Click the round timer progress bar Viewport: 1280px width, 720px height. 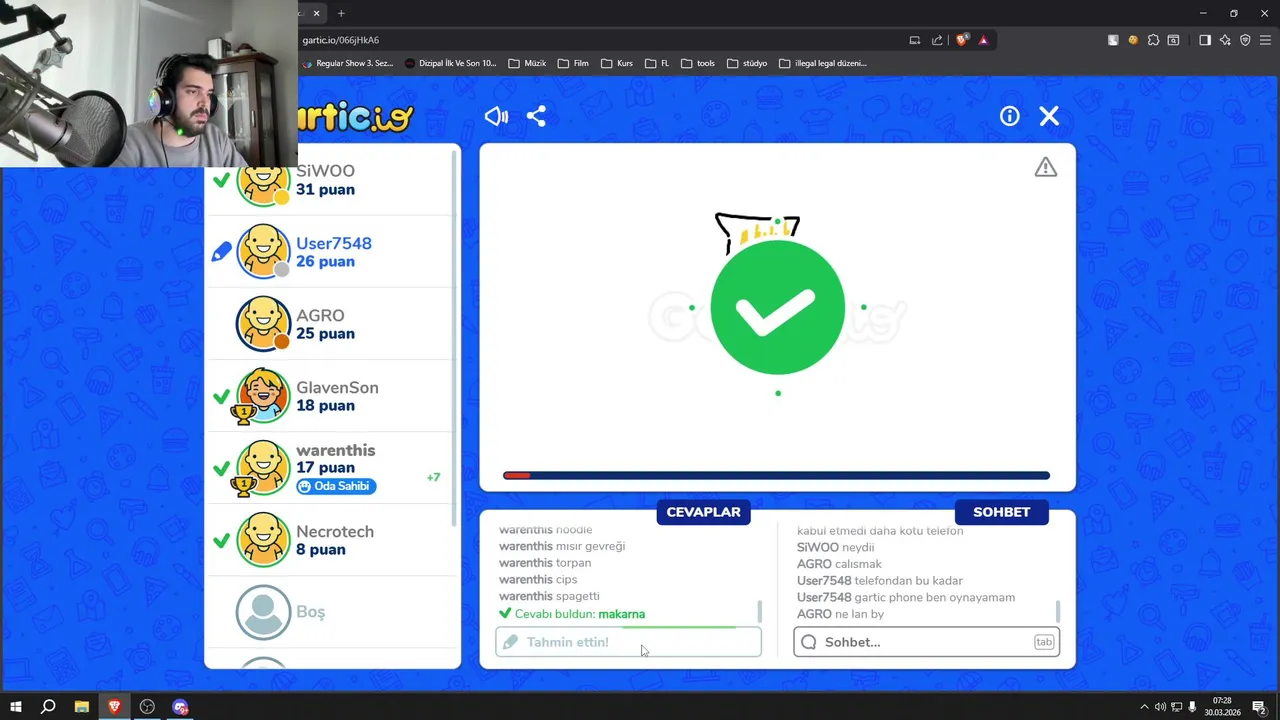pyautogui.click(x=777, y=476)
